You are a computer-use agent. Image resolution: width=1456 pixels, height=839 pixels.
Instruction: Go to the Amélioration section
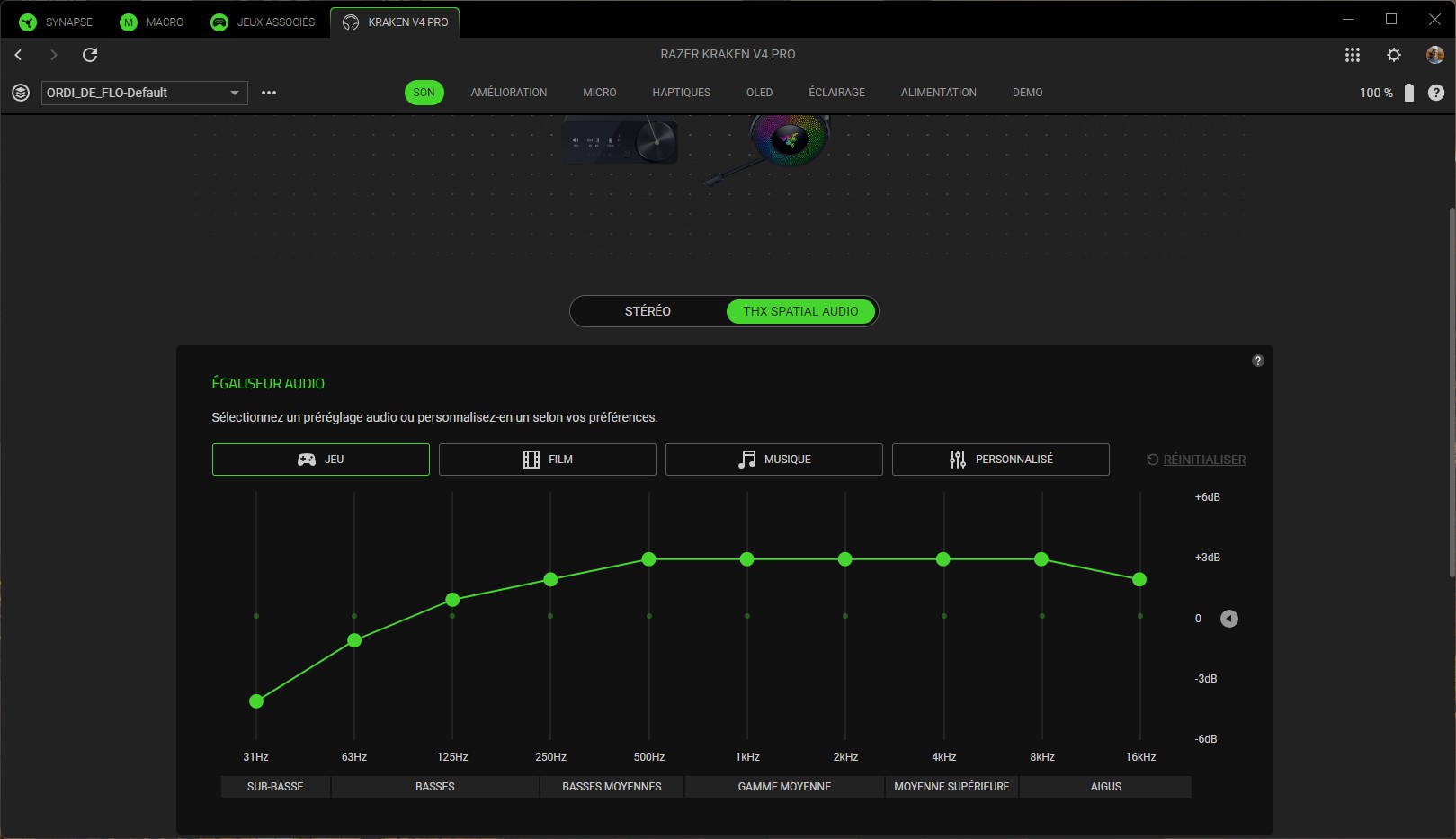click(509, 93)
